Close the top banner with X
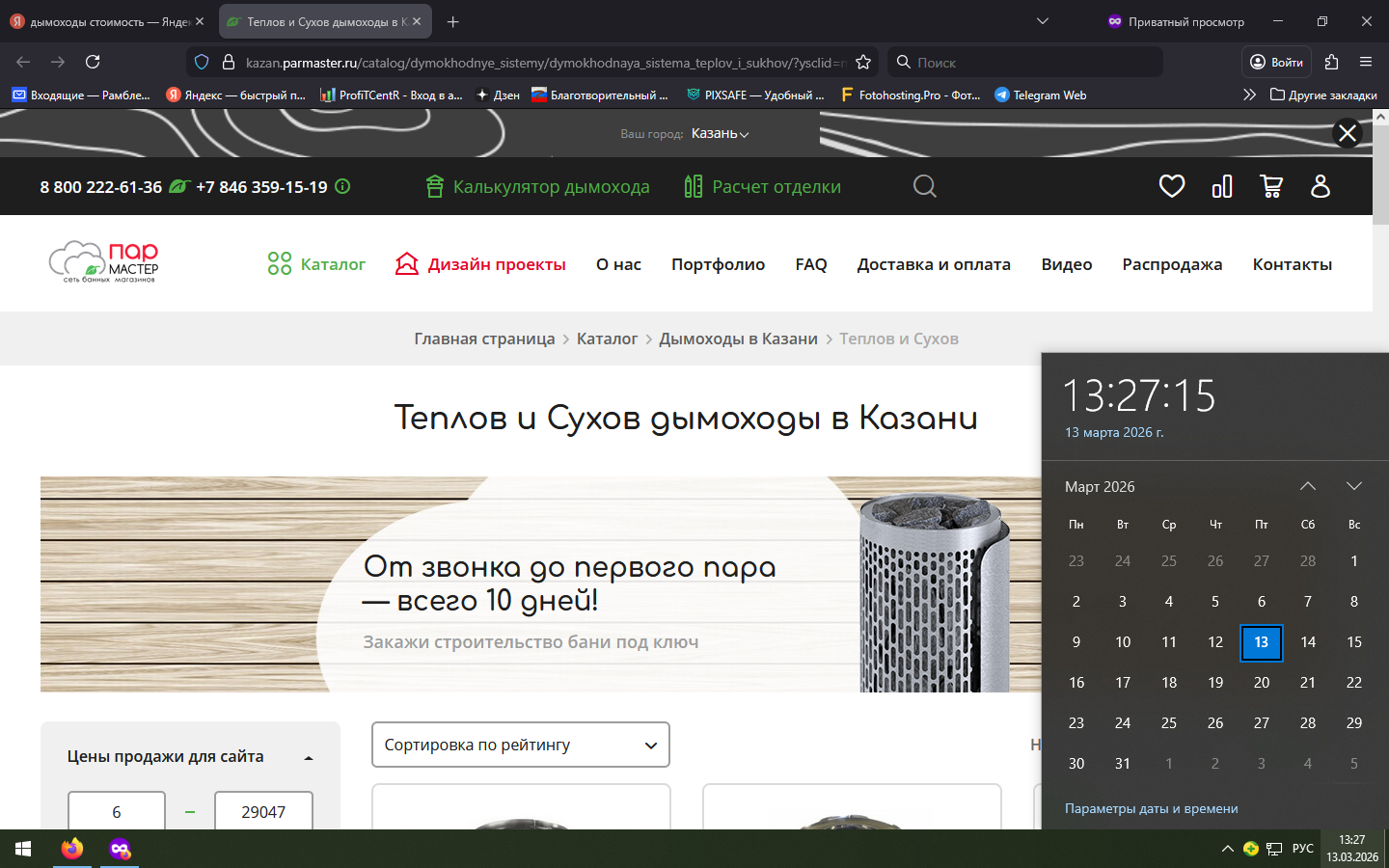The height and width of the screenshot is (868, 1389). coord(1347,133)
